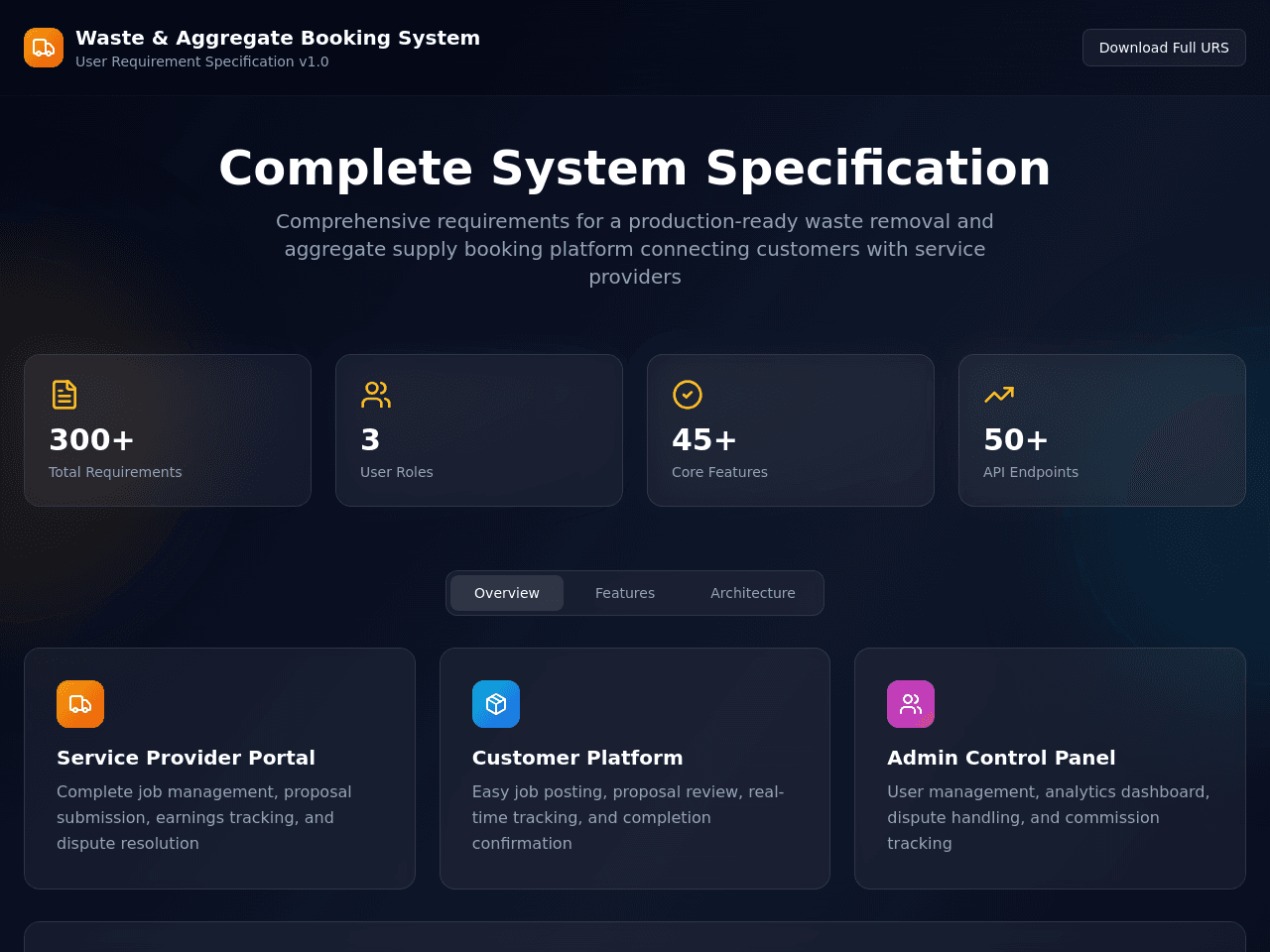Image resolution: width=1270 pixels, height=952 pixels.
Task: Click the Download Full URS button
Action: point(1164,48)
